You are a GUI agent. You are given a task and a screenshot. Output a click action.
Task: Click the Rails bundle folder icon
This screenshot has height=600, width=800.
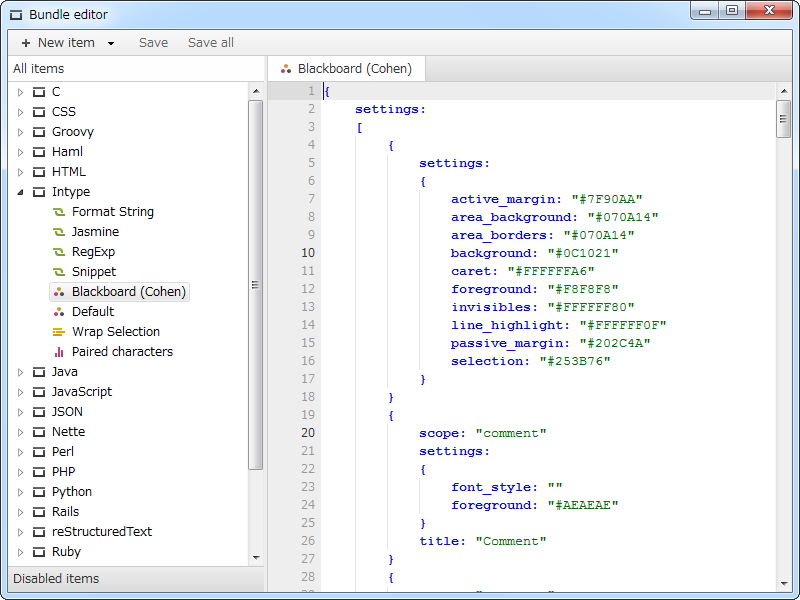[39, 512]
